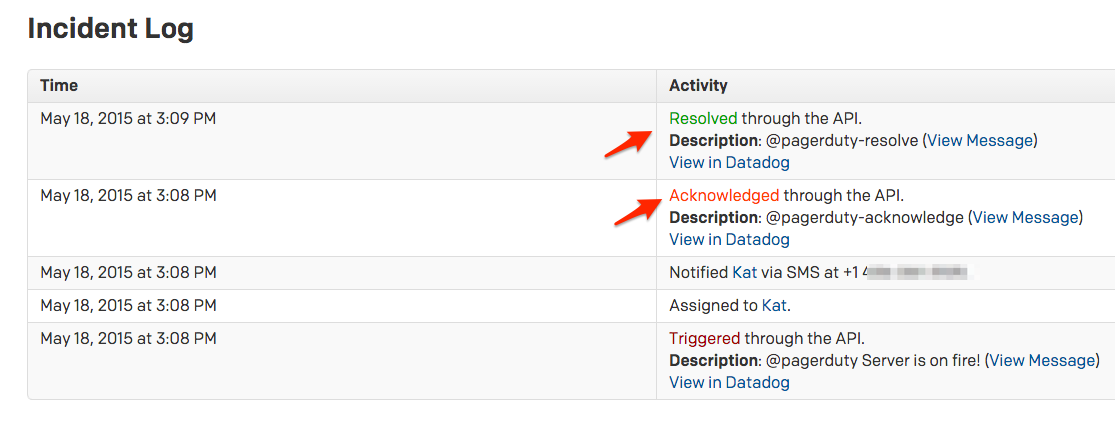Click the blurred SMS phone number
Viewport: 1115px width, 423px height.
918,272
